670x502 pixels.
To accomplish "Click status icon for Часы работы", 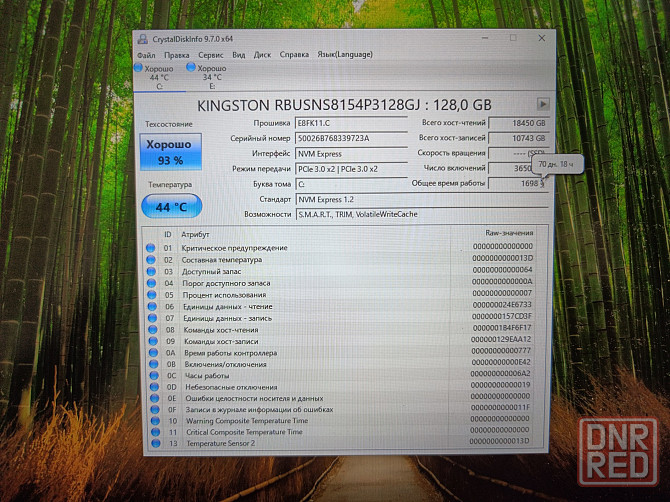I will [x=154, y=376].
